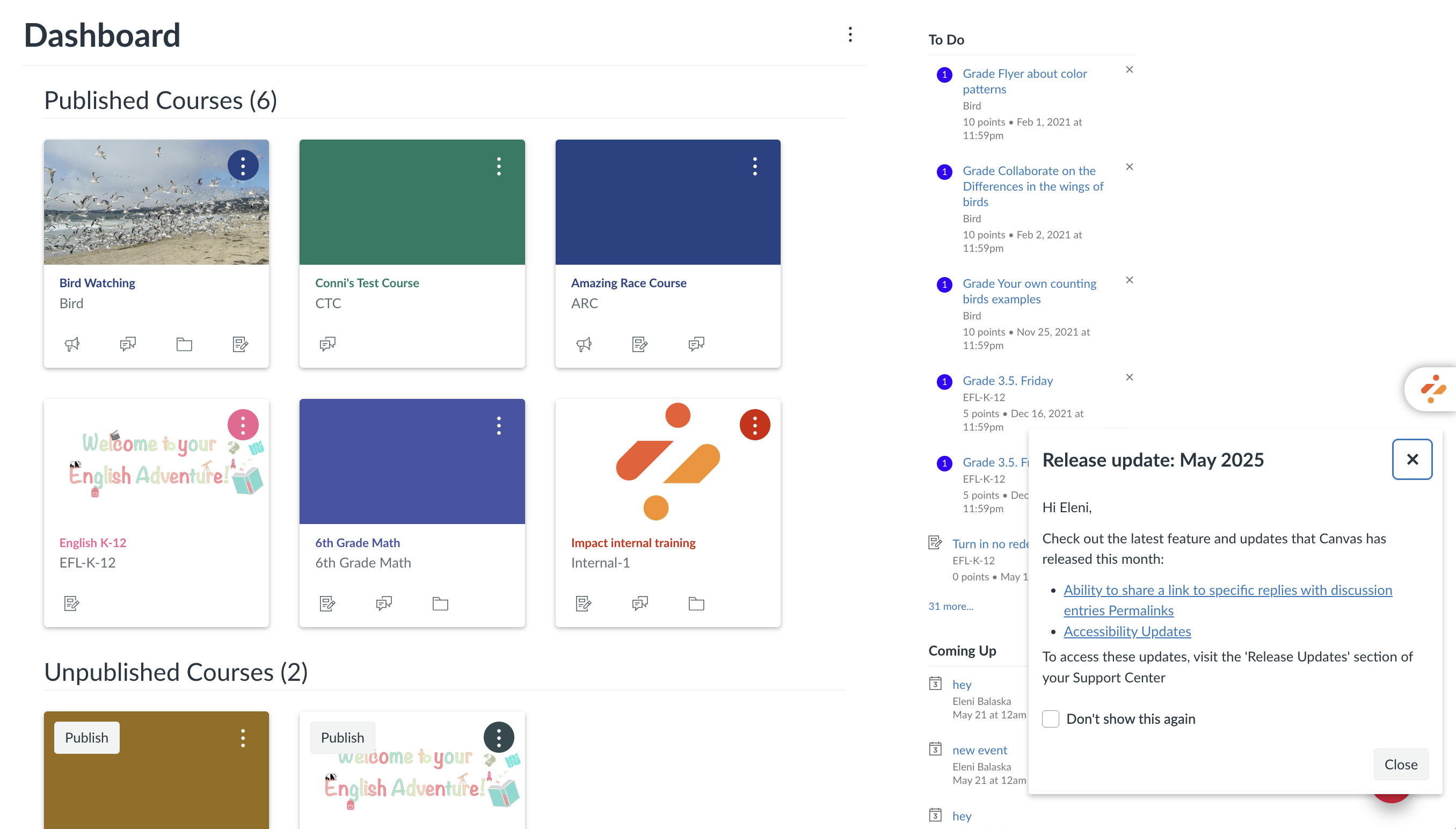The height and width of the screenshot is (829, 1456).
Task: Open Impact internal training files icon
Action: click(x=696, y=603)
